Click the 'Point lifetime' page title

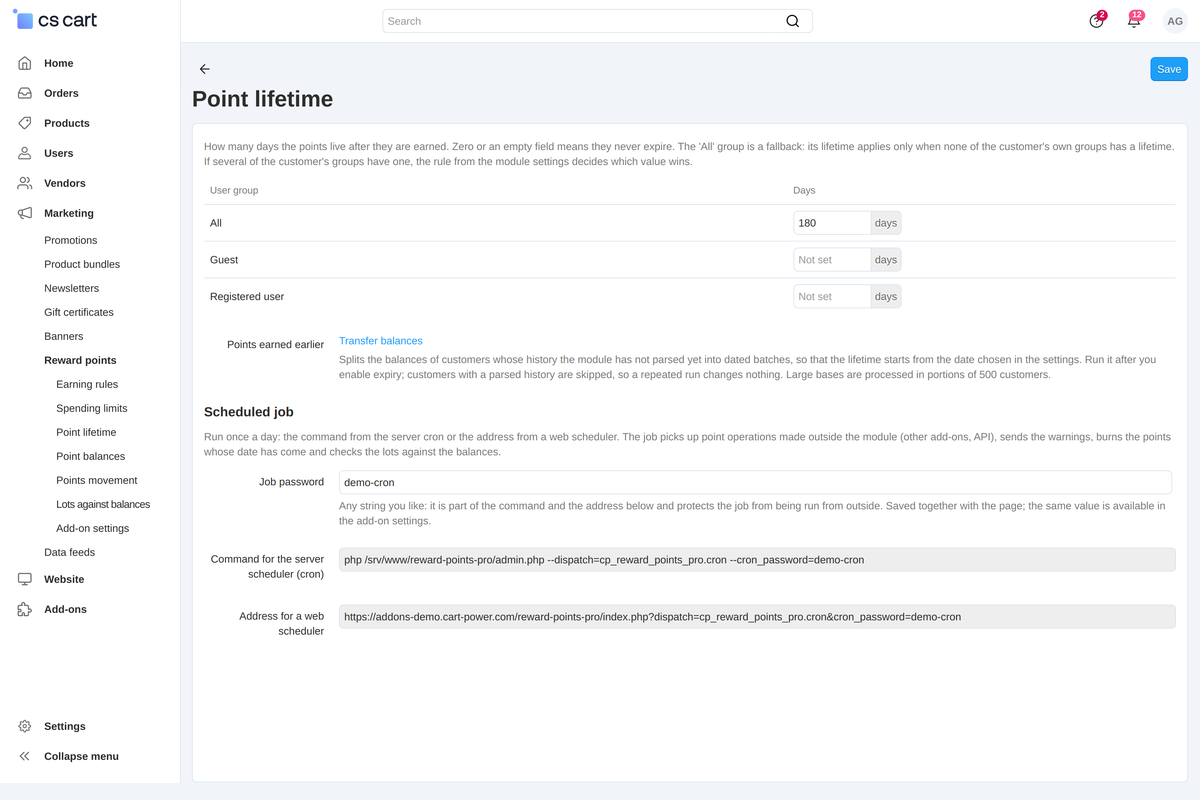(262, 99)
